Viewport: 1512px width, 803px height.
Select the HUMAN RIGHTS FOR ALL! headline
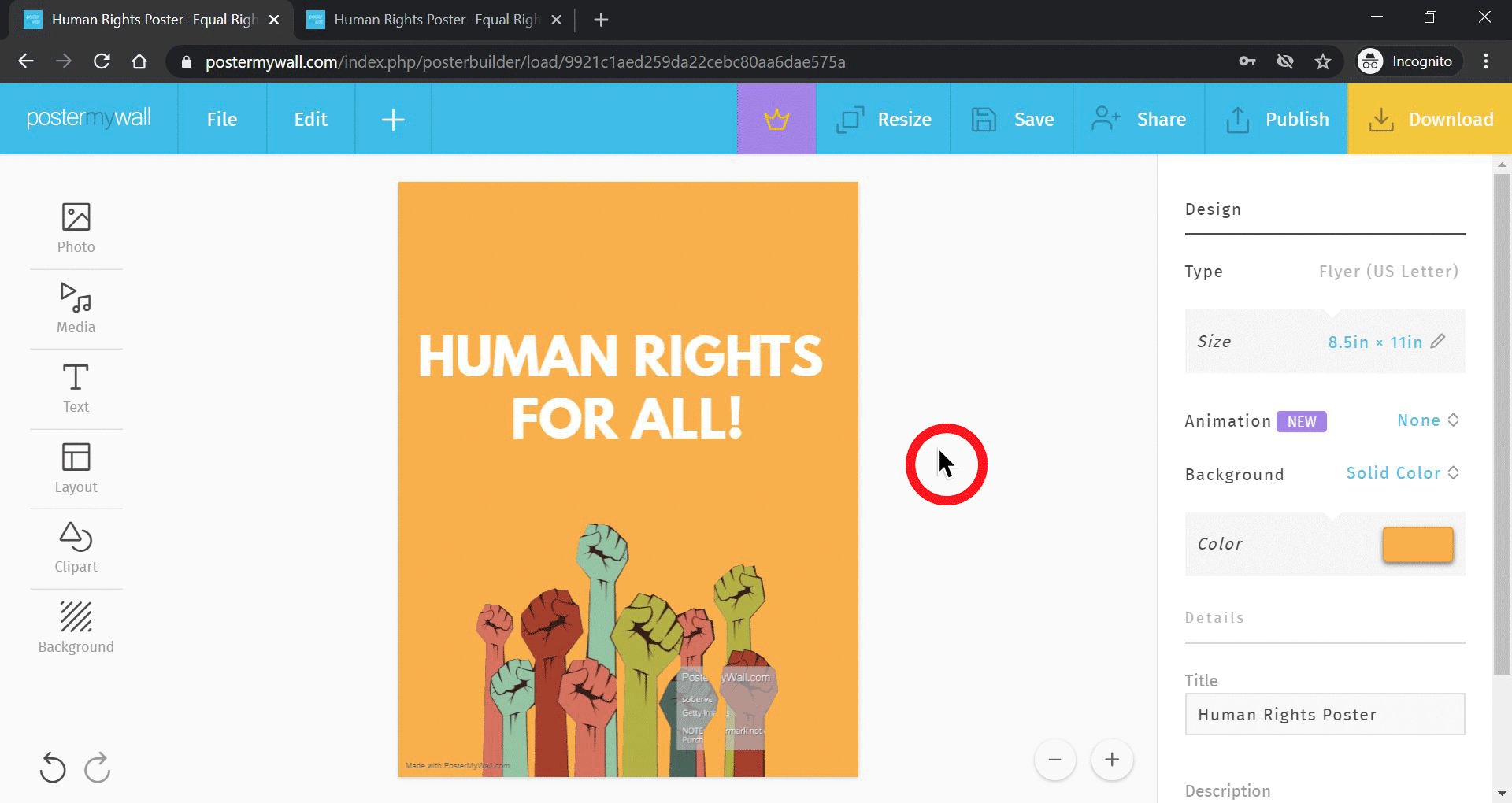pos(621,387)
